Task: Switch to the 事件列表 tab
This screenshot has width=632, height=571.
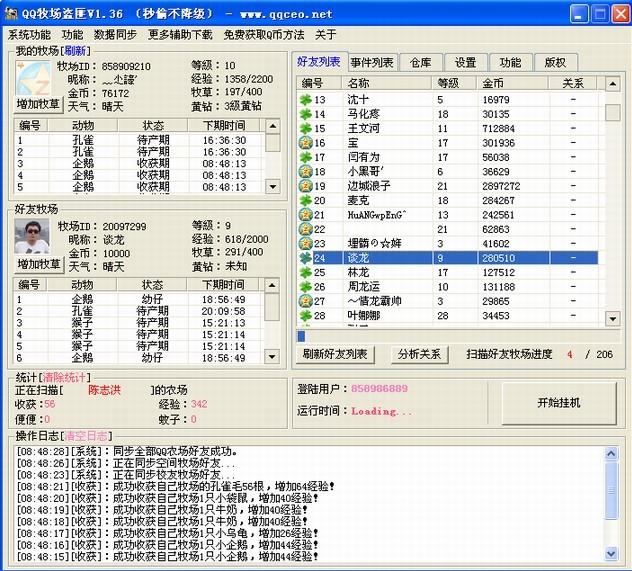Action: coord(372,62)
